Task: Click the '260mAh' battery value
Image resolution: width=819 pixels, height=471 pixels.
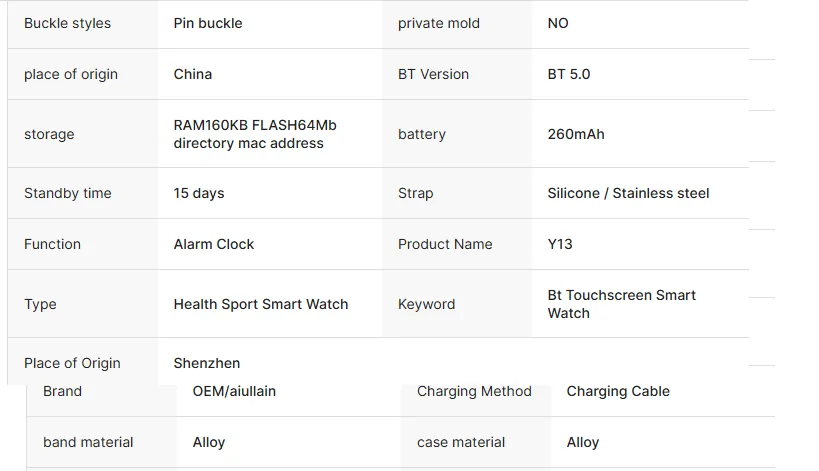Action: [x=576, y=134]
